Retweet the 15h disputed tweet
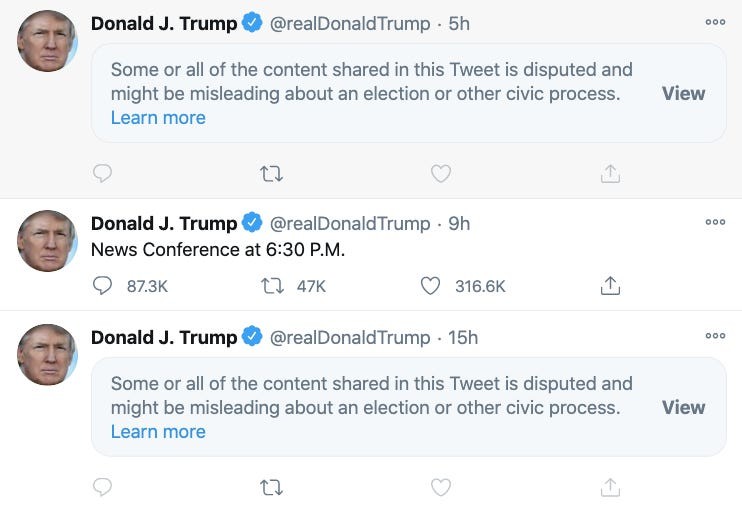Image resolution: width=742 pixels, height=508 pixels. (271, 488)
